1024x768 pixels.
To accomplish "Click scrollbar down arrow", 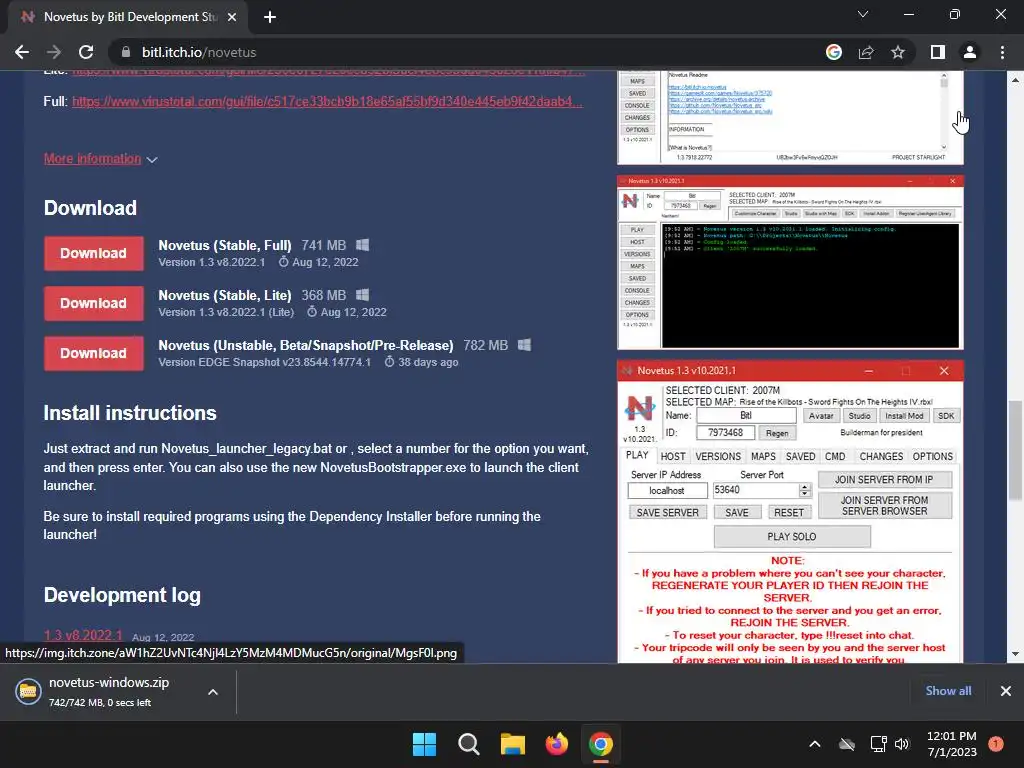I will pos(1015,654).
